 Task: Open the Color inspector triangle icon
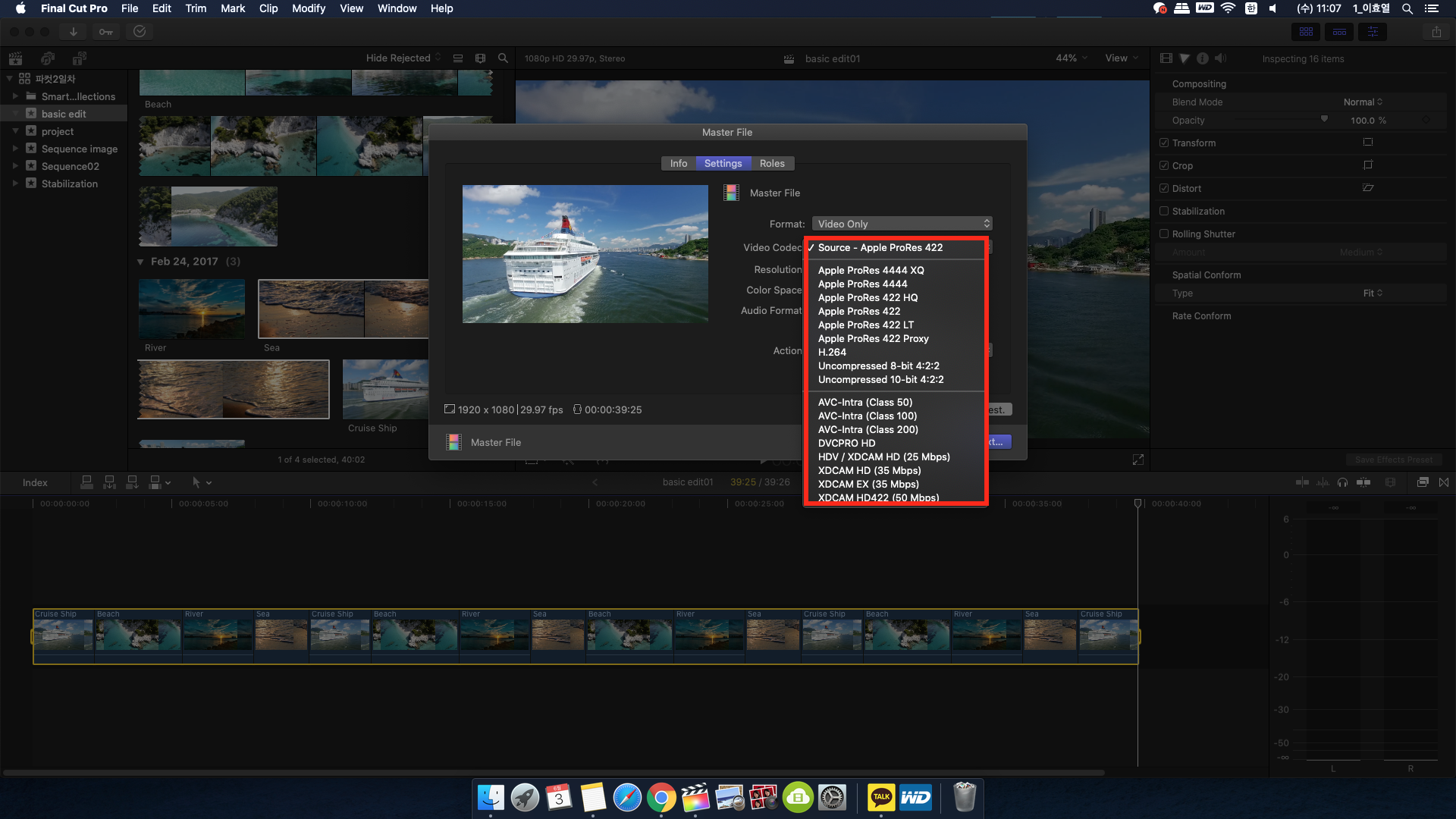[1185, 58]
